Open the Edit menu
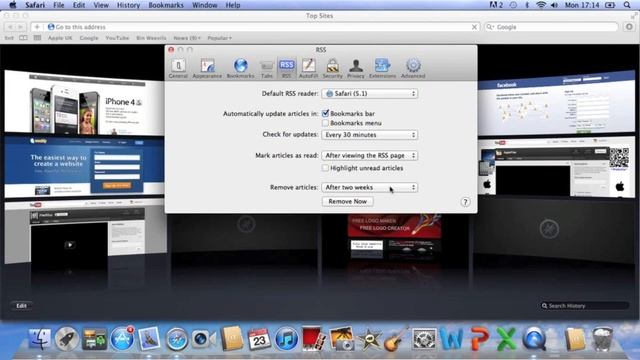The height and width of the screenshot is (360, 640). point(79,5)
